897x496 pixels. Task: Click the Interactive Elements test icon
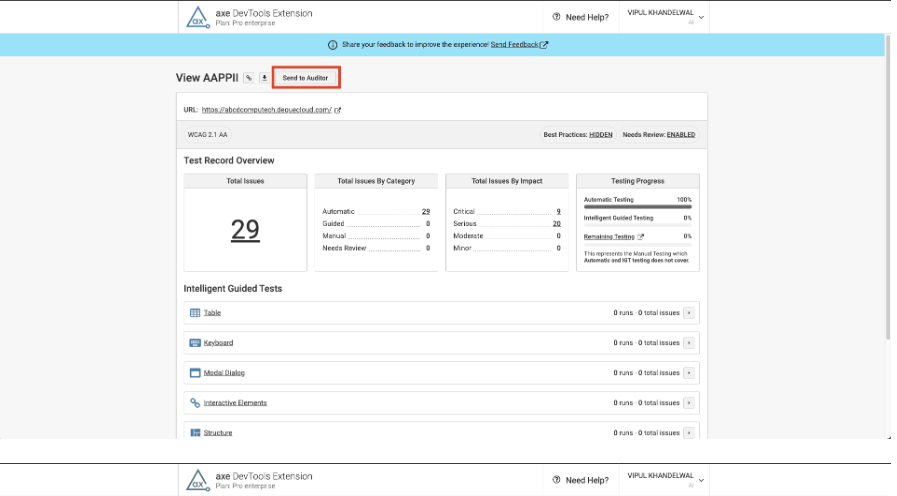tap(195, 403)
